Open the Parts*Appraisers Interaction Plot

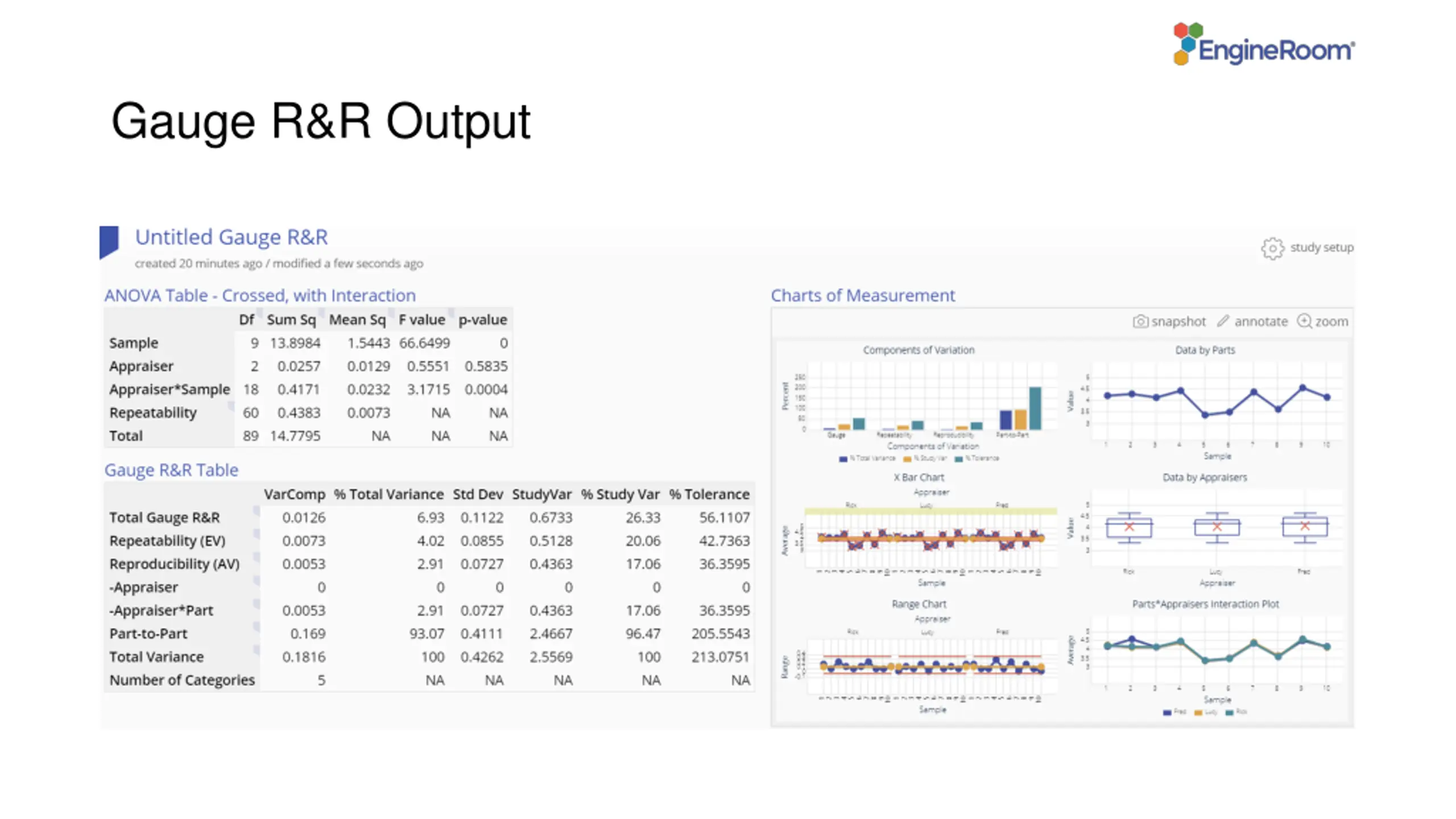(1205, 656)
